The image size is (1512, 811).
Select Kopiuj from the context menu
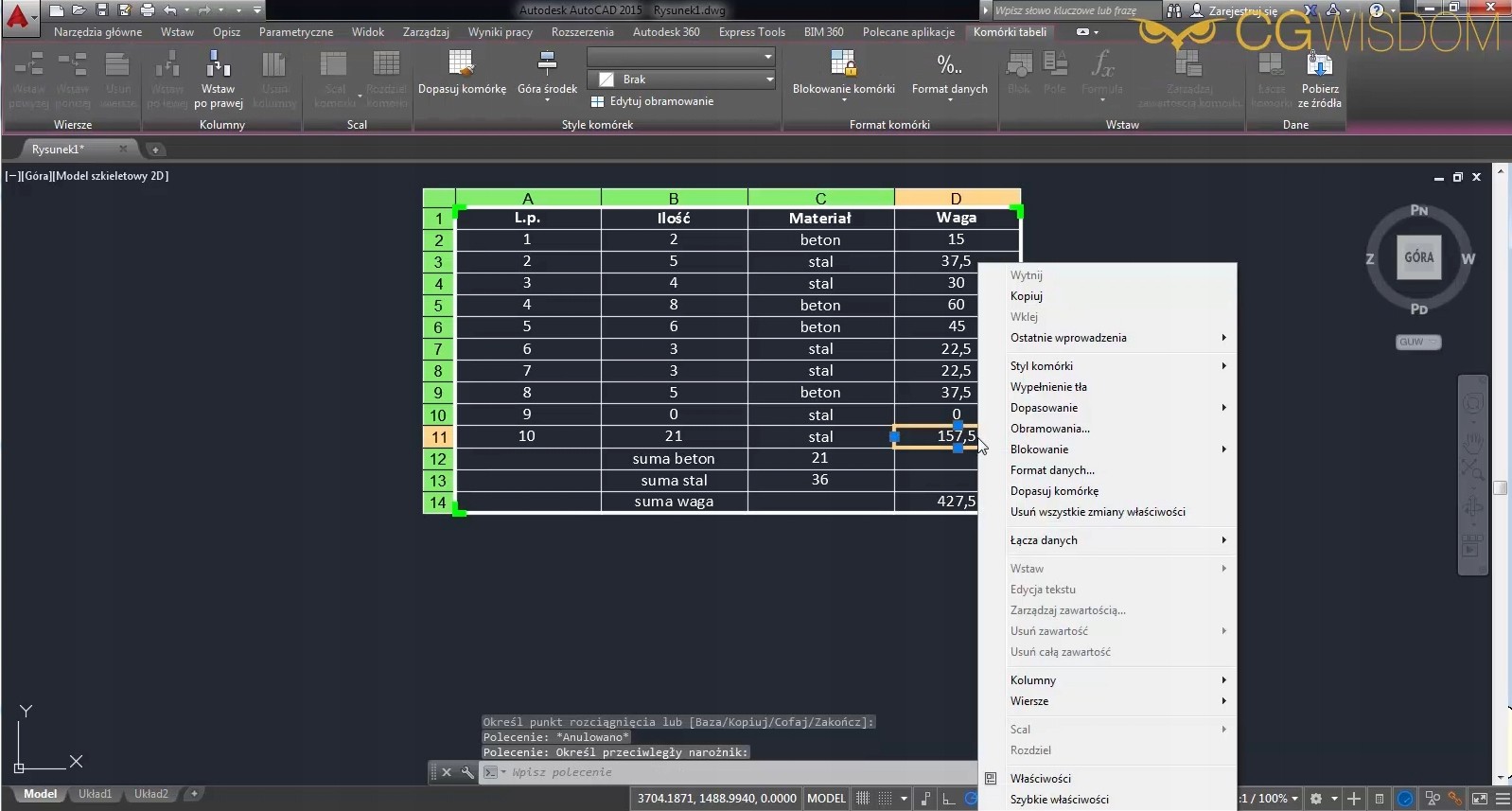coord(1027,296)
